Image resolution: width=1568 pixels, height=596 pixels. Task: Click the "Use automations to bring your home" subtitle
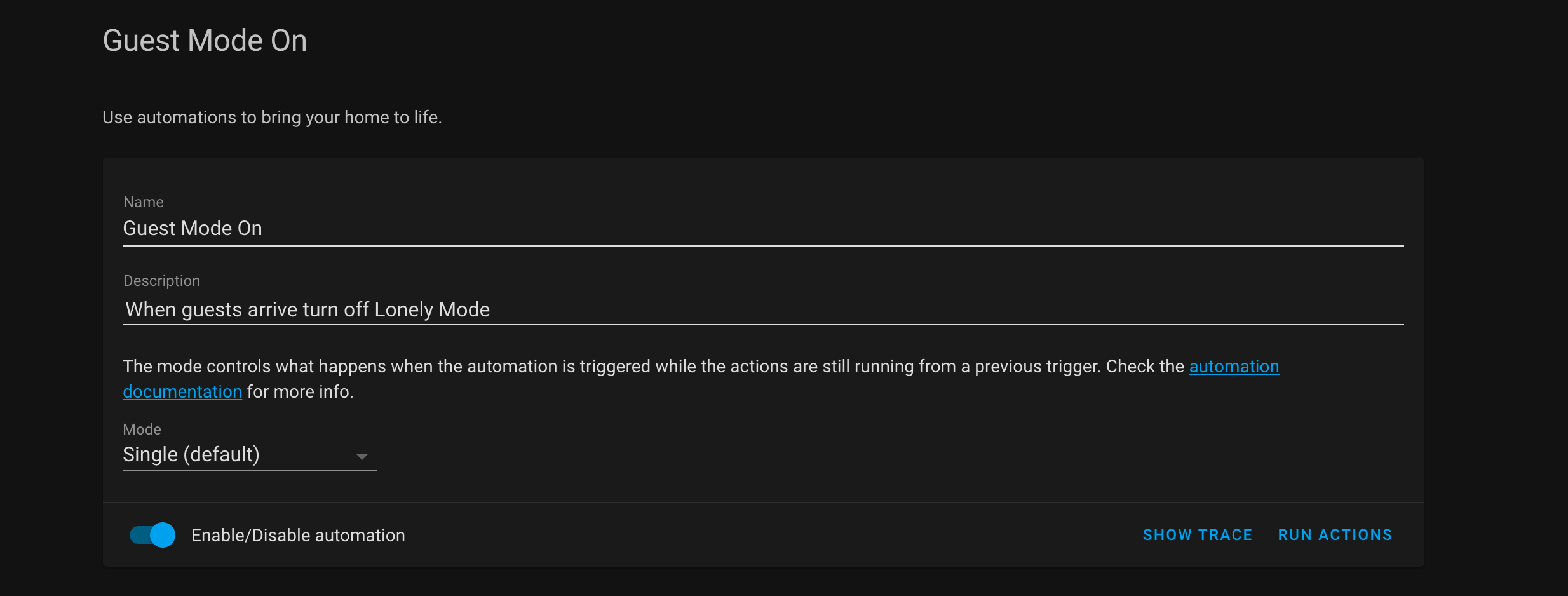pos(272,118)
